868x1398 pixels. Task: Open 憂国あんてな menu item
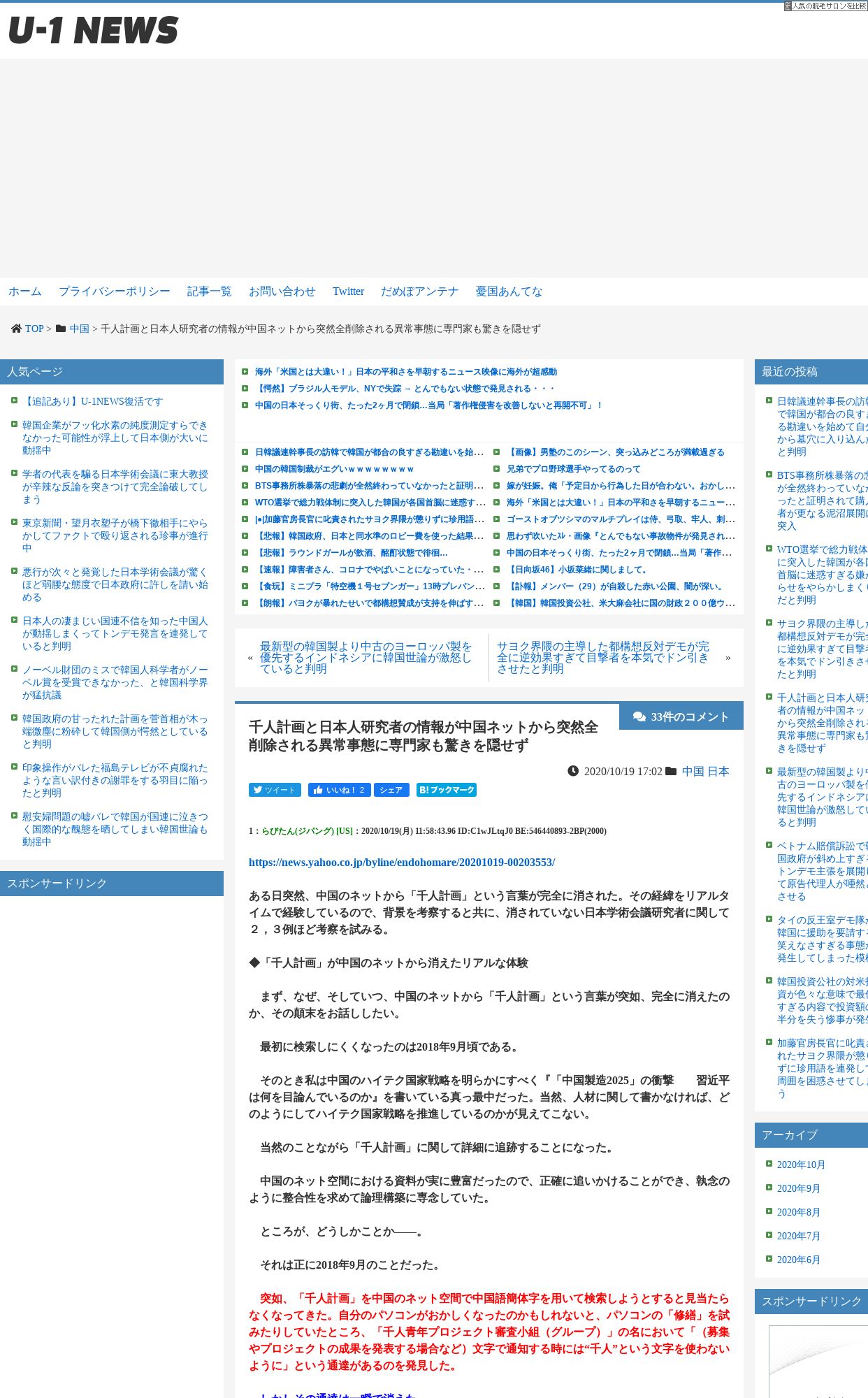[509, 291]
